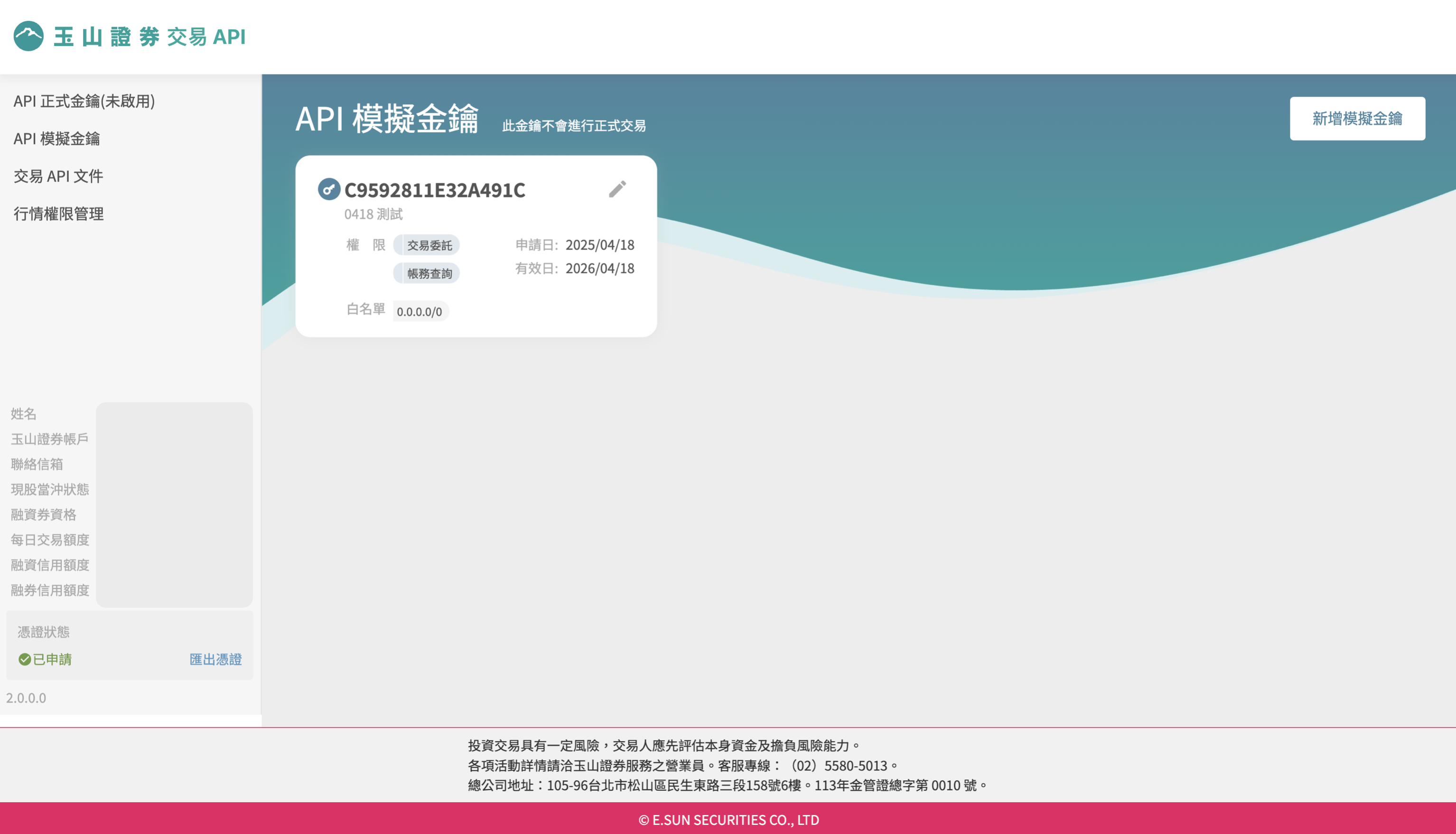The height and width of the screenshot is (834, 1456).
Task: Click the 申請日 label
Action: tap(536, 245)
